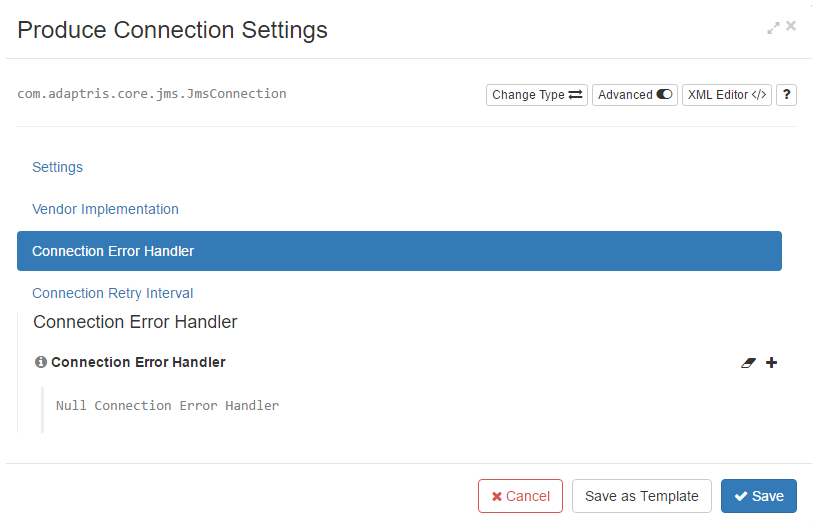Open the XML Editor
Screen dimensions: 814x530
727,95
